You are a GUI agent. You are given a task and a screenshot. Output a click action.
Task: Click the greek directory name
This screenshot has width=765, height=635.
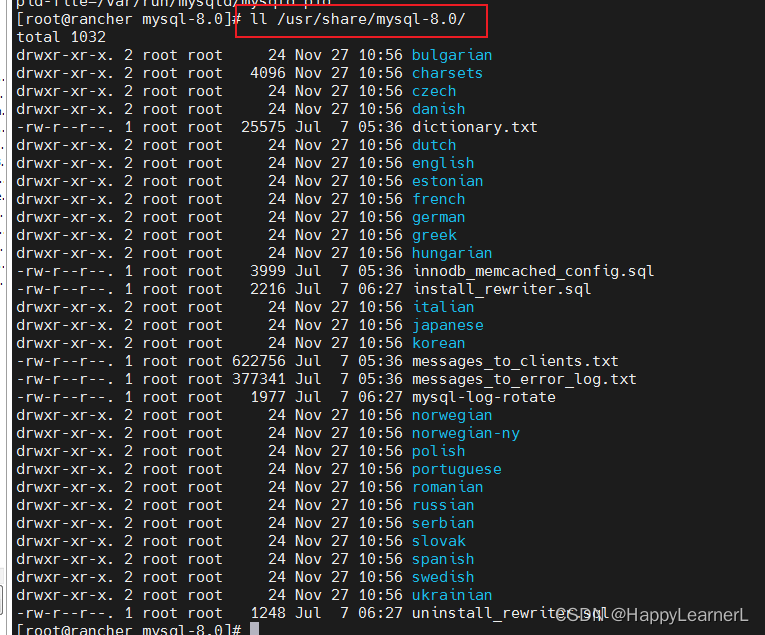pos(434,236)
